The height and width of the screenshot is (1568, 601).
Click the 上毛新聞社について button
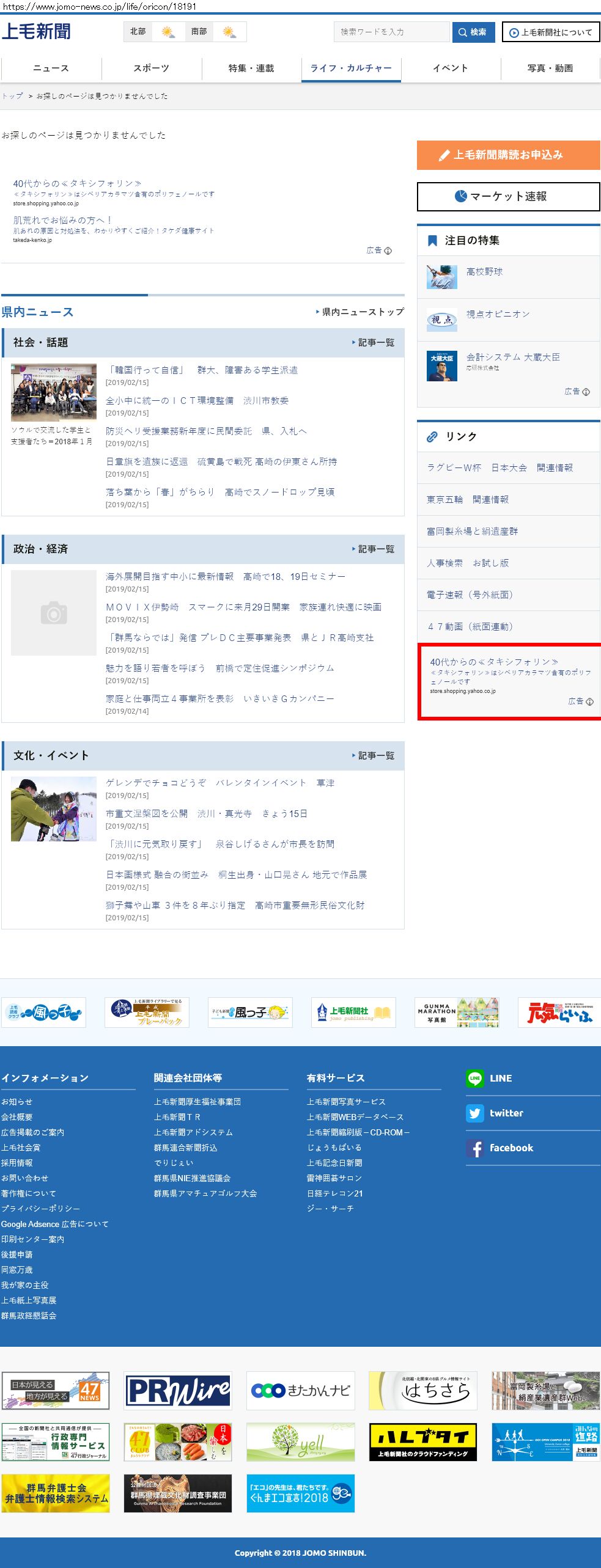(550, 32)
